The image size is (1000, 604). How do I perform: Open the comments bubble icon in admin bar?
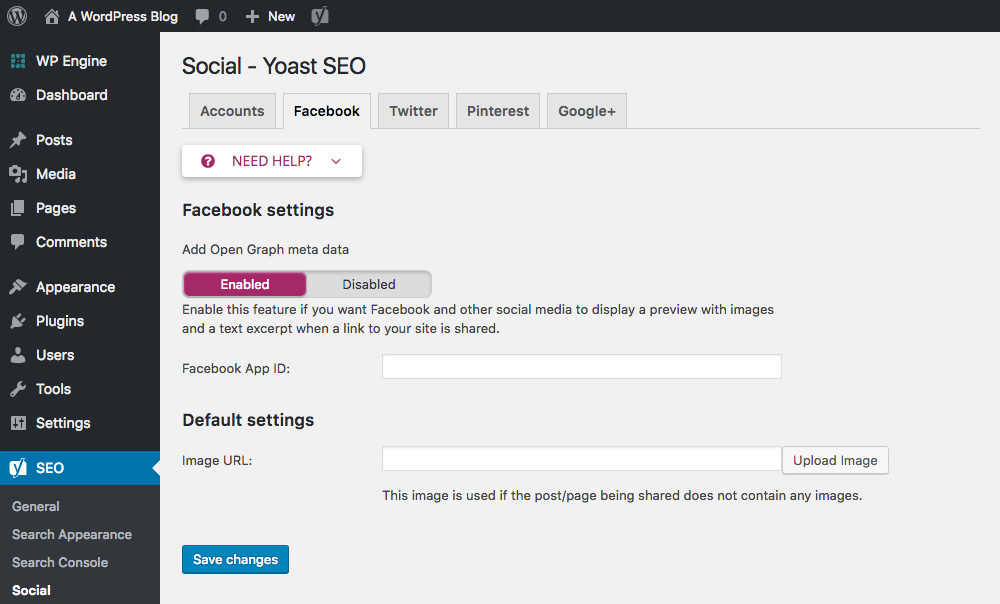(x=202, y=17)
